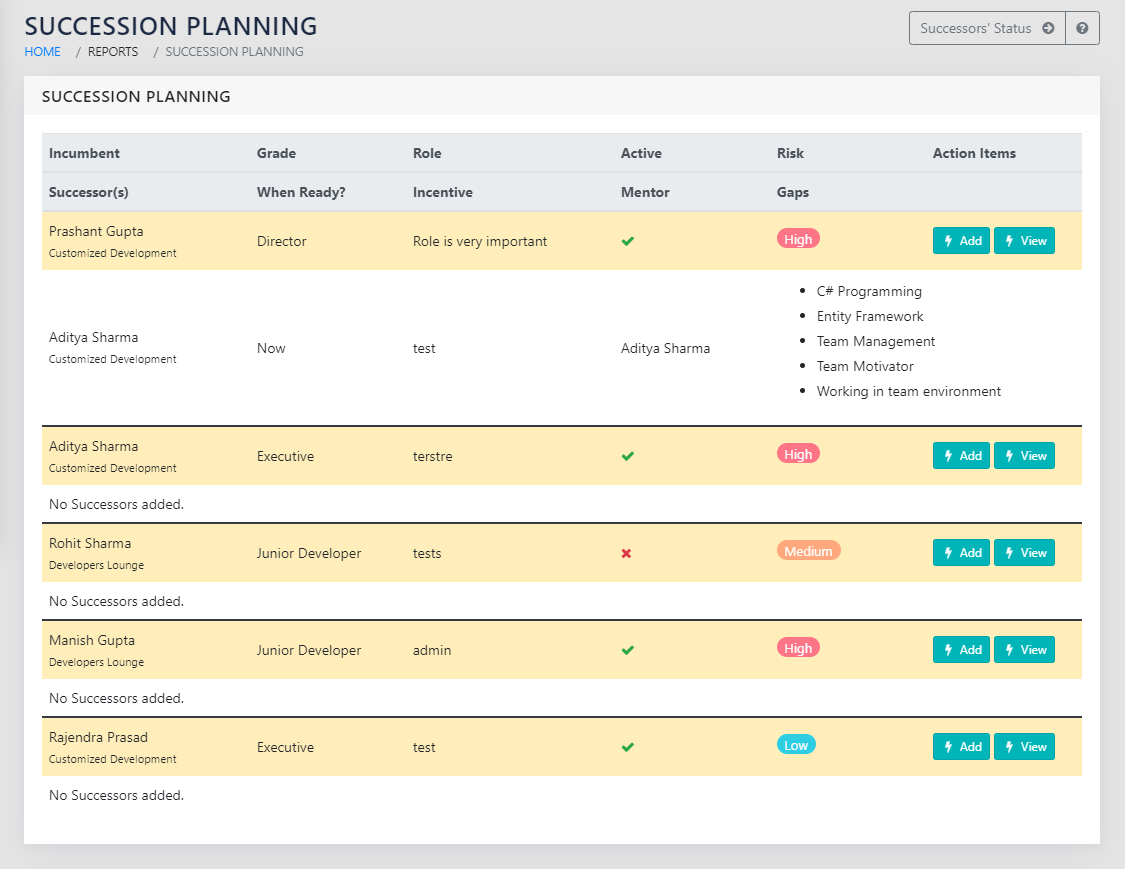1125x869 pixels.
Task: Click green active checkmark for Prashant Gupta
Action: pos(628,241)
